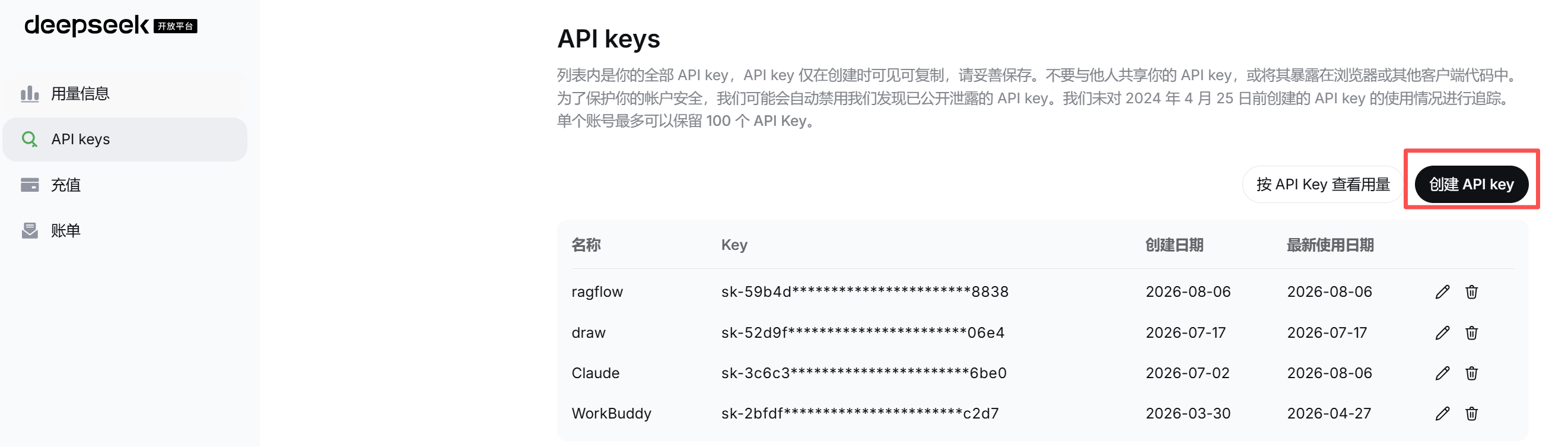Screen dimensions: 1568x447
Task: Delete the Claude API key
Action: click(x=1471, y=373)
